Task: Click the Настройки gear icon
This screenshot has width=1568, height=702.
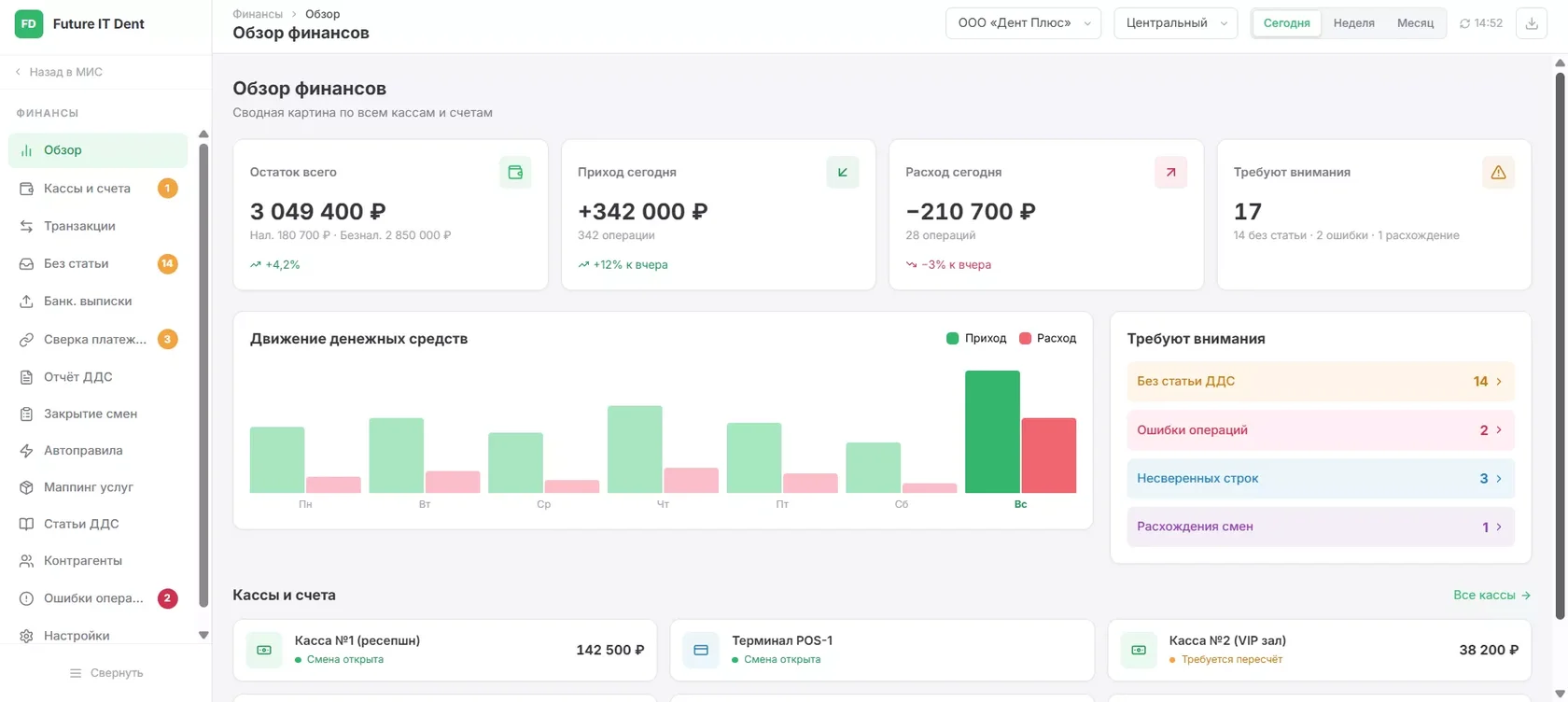Action: [x=26, y=636]
